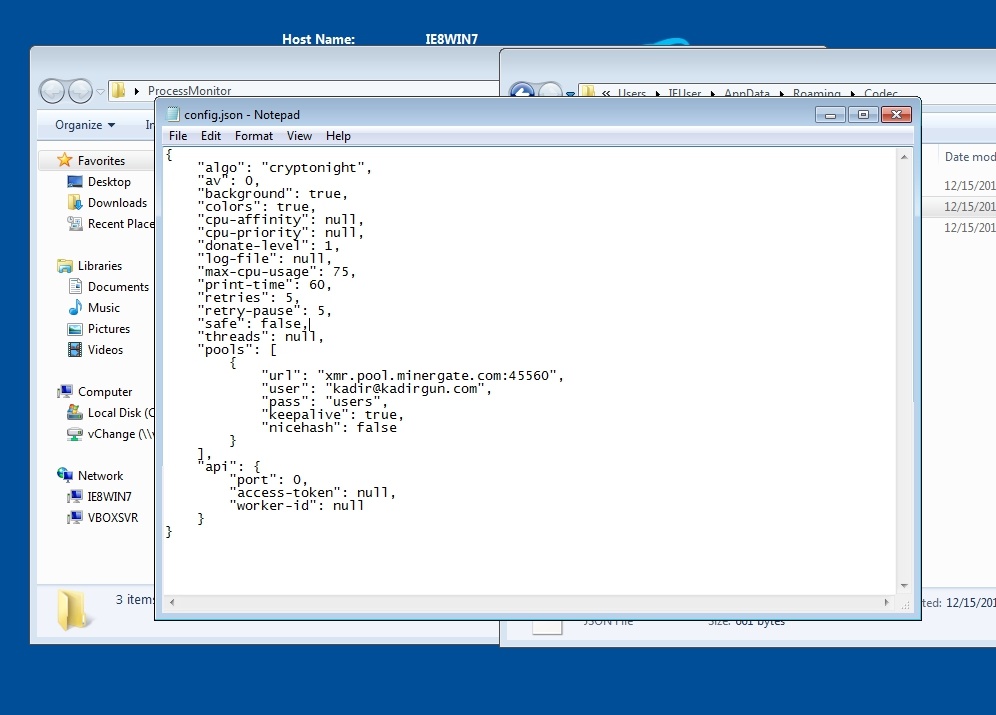Viewport: 996px width, 715px height.
Task: Click the Notepad horizontal scroll right arrow
Action: pyautogui.click(x=887, y=602)
